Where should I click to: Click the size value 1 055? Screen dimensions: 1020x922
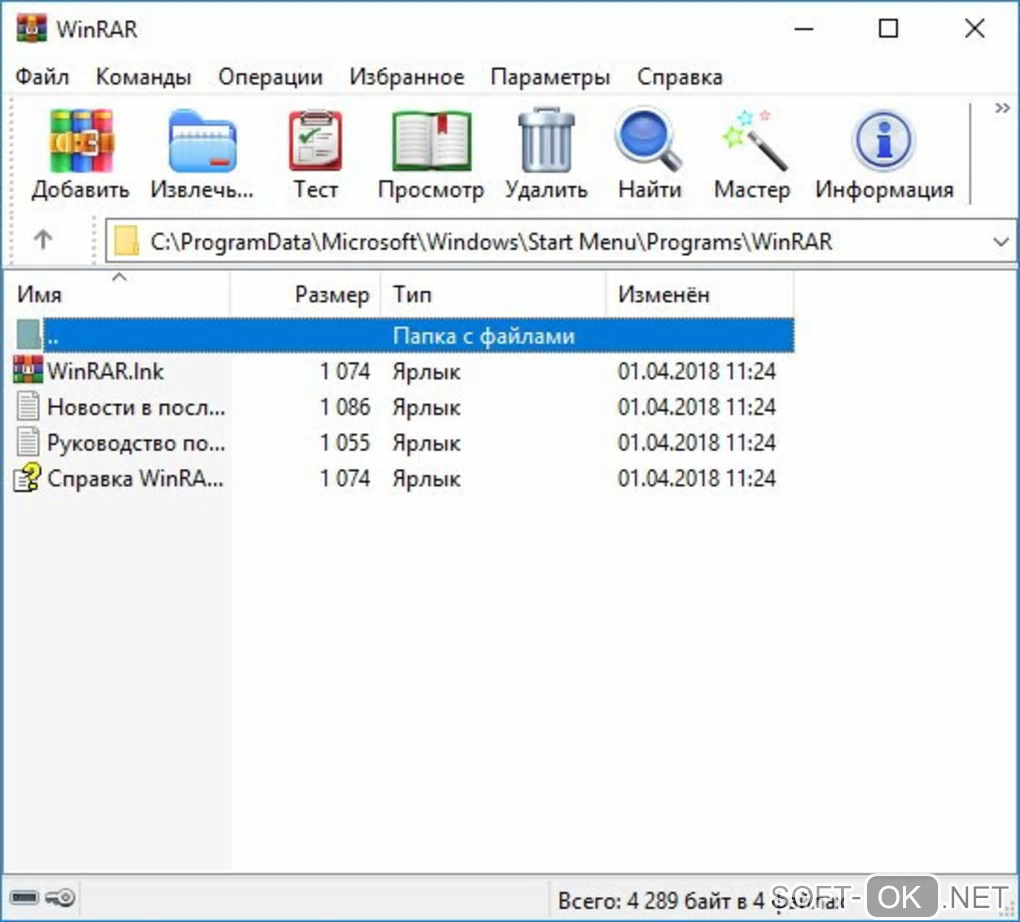[345, 443]
